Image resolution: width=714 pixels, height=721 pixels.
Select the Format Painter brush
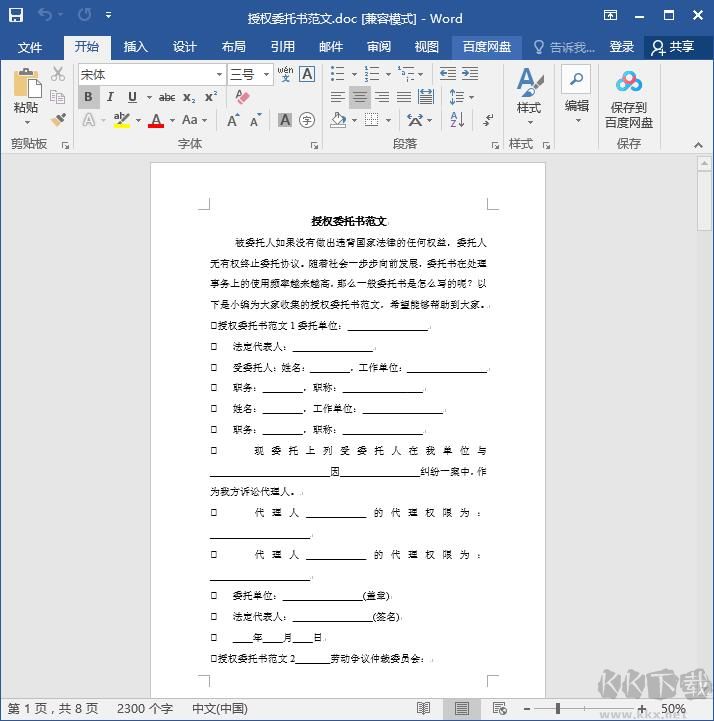coord(58,120)
